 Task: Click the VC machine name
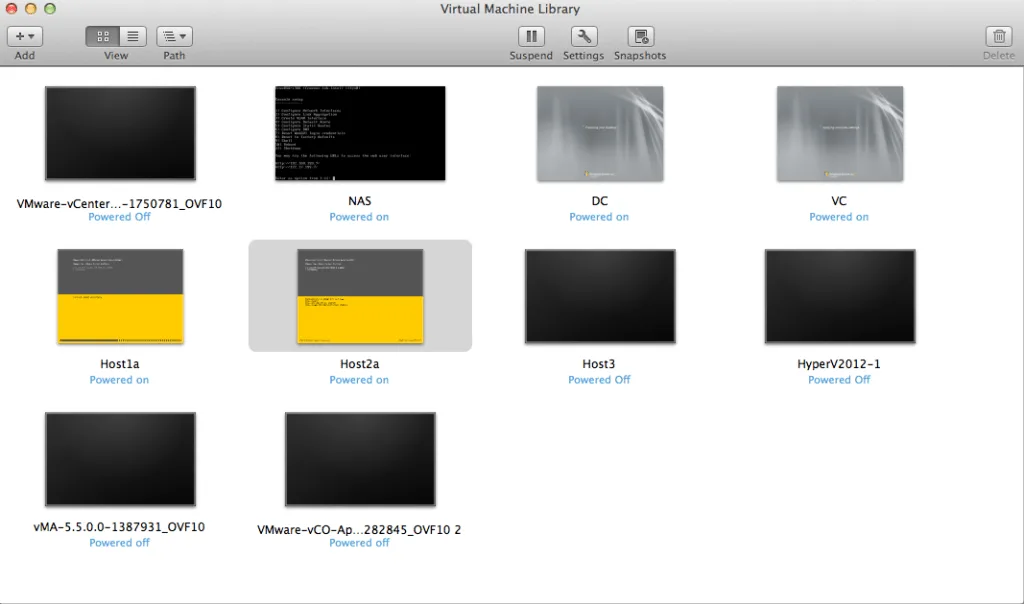tap(839, 201)
